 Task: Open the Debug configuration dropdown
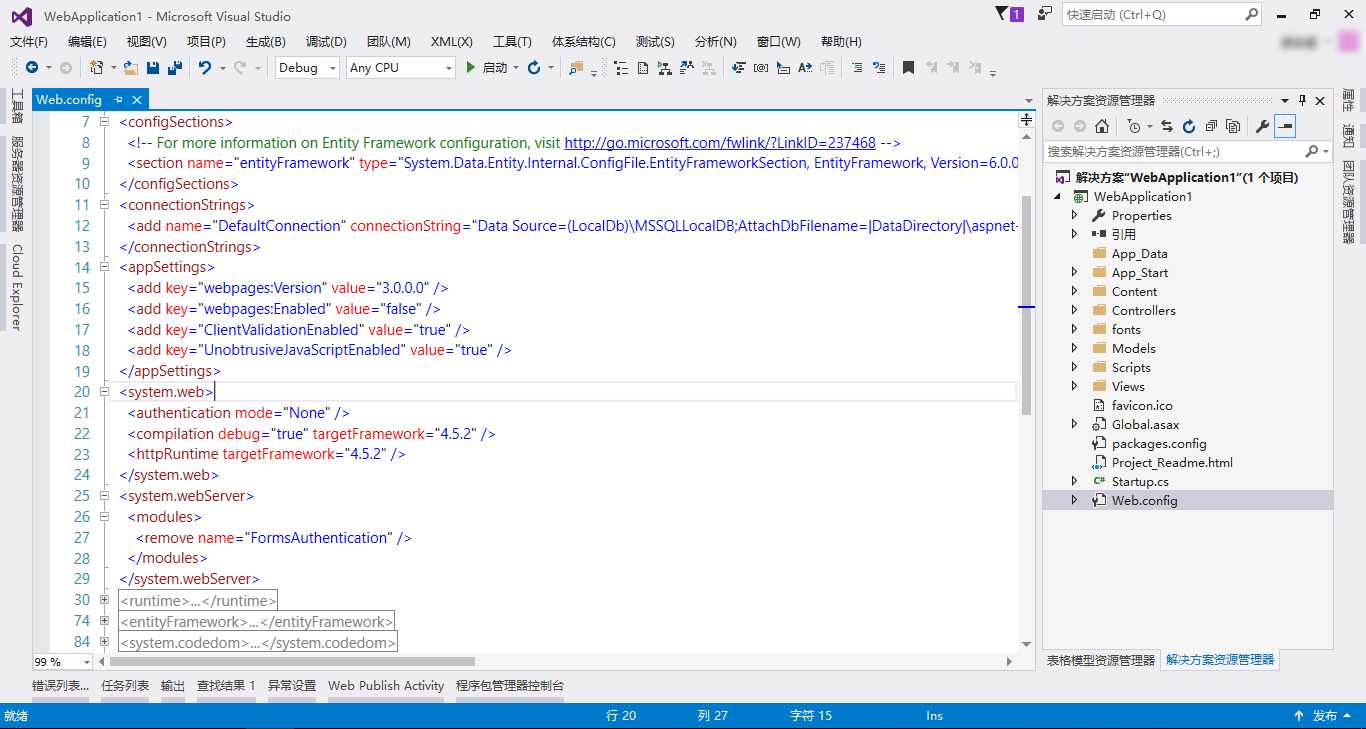[331, 68]
